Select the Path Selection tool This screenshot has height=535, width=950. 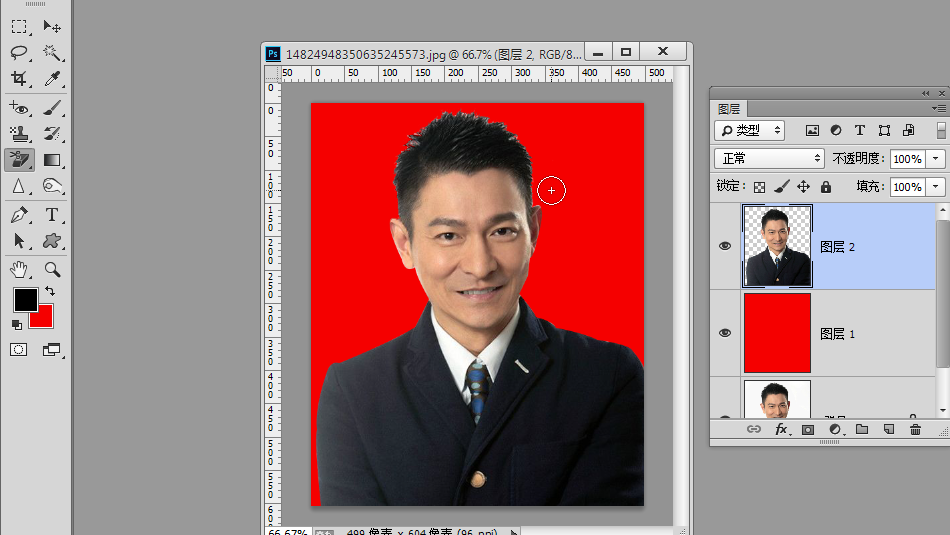19,241
